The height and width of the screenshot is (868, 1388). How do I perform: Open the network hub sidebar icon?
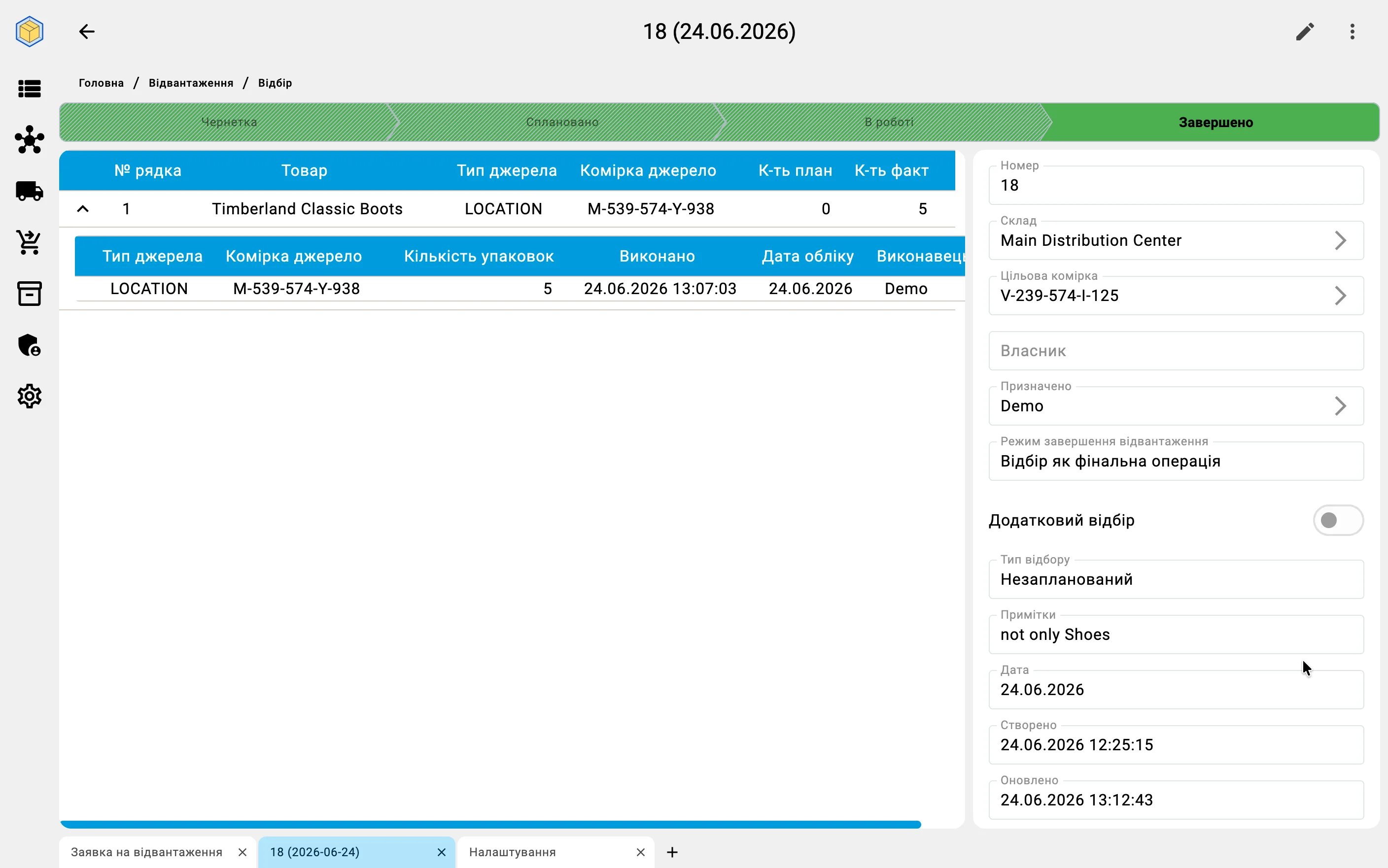29,139
